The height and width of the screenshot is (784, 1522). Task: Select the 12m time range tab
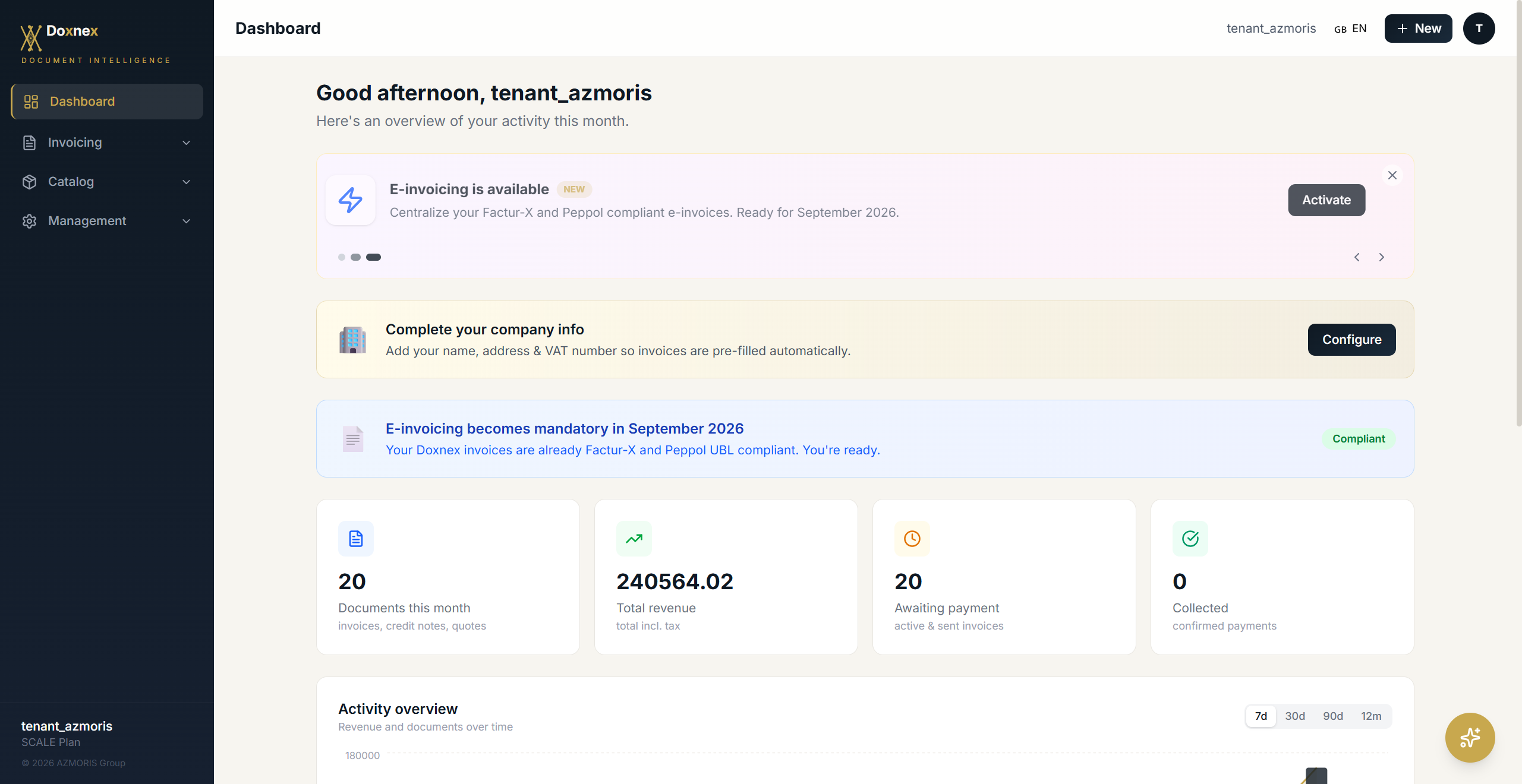click(x=1372, y=716)
